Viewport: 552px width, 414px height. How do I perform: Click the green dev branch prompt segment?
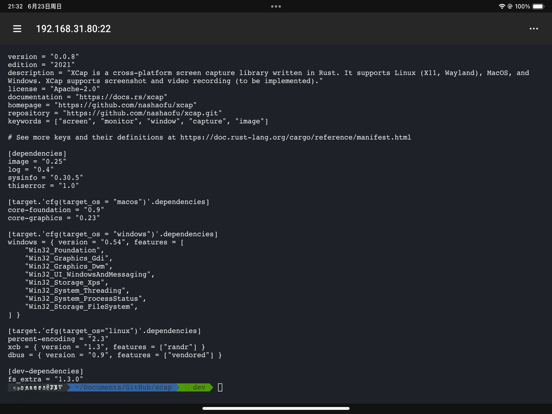click(196, 387)
